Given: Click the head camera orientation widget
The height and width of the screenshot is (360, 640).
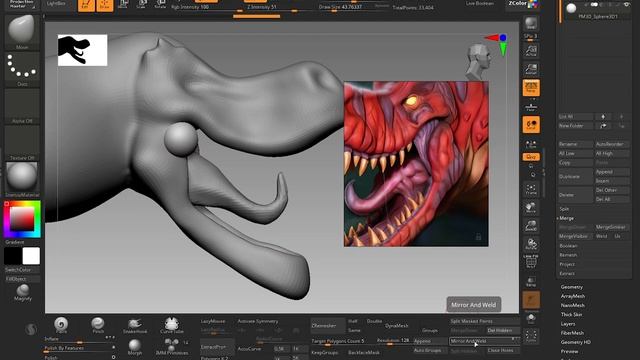Looking at the screenshot, I should [x=478, y=62].
